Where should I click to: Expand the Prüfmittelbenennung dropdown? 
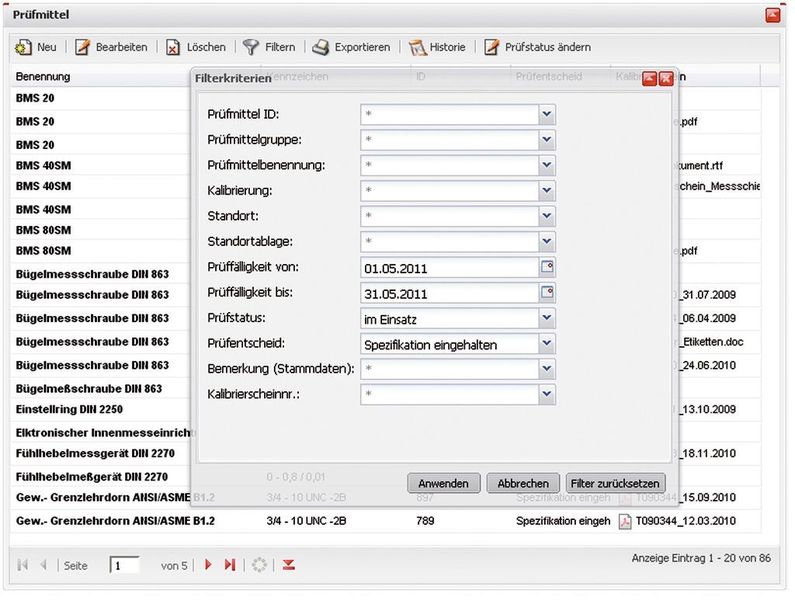(x=547, y=165)
